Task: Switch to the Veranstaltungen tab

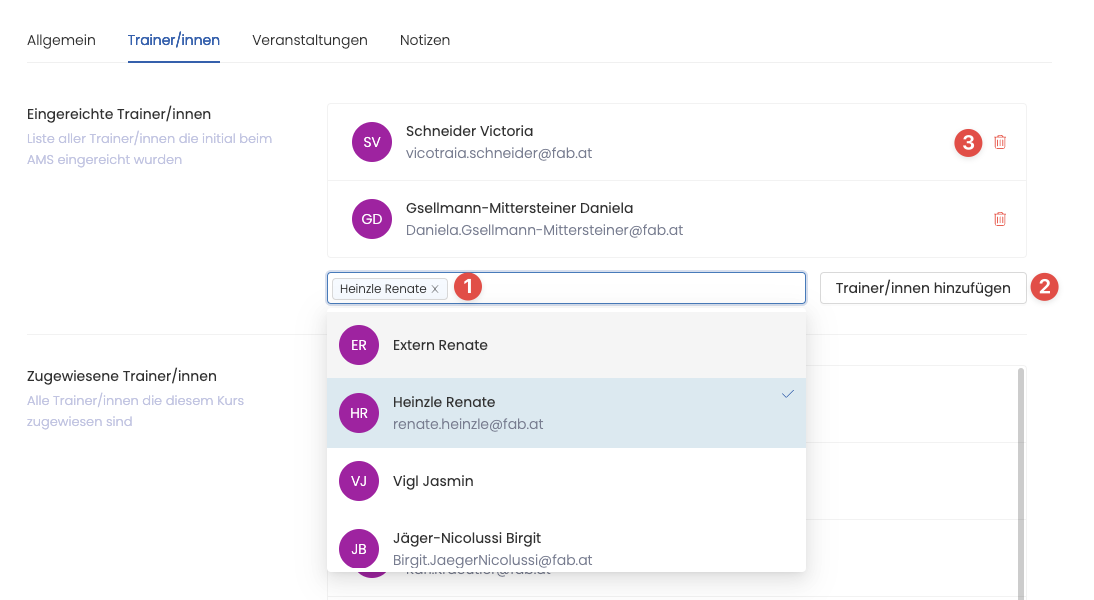Action: coord(310,40)
